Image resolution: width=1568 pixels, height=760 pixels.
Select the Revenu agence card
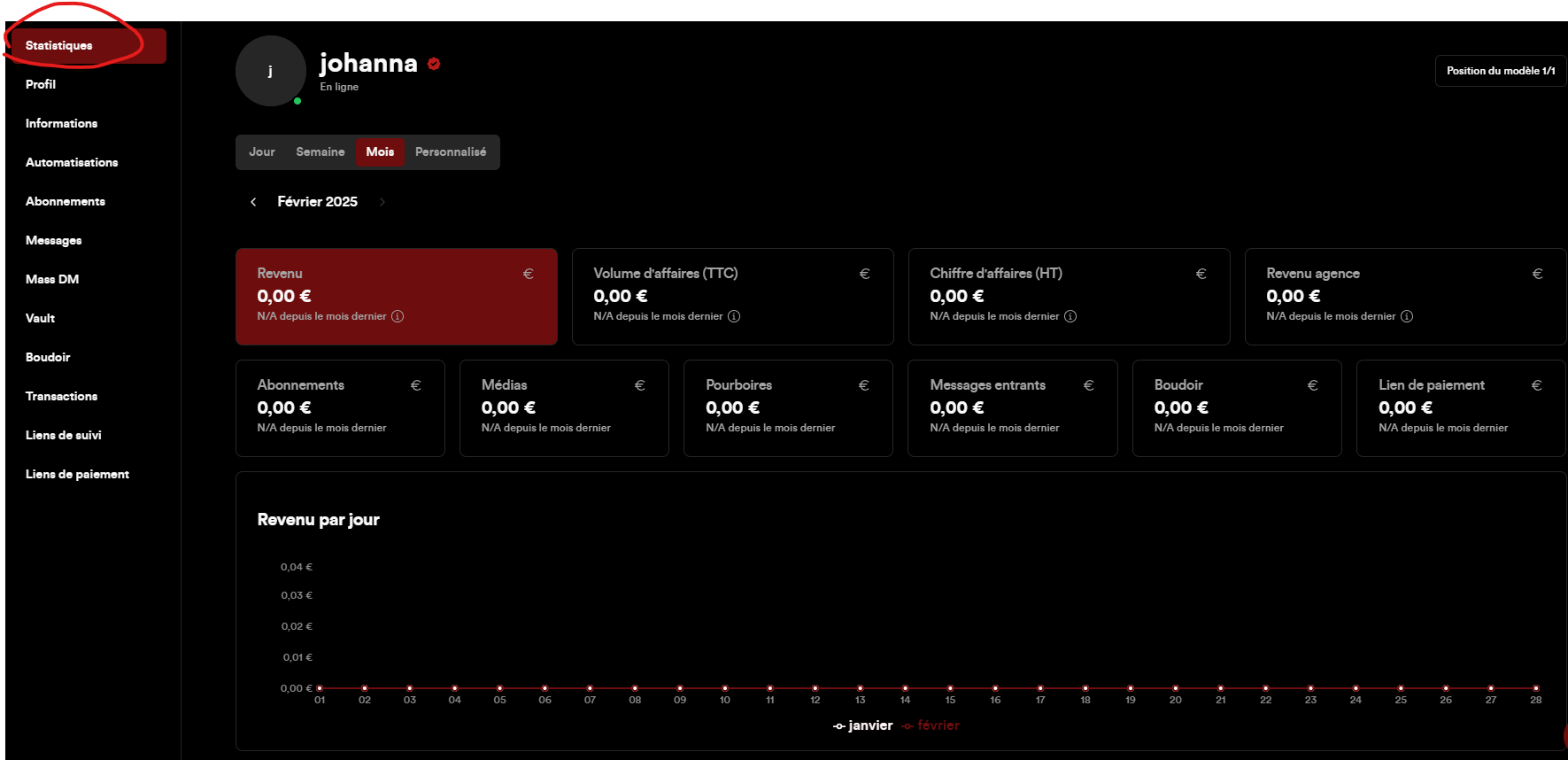coord(1406,297)
